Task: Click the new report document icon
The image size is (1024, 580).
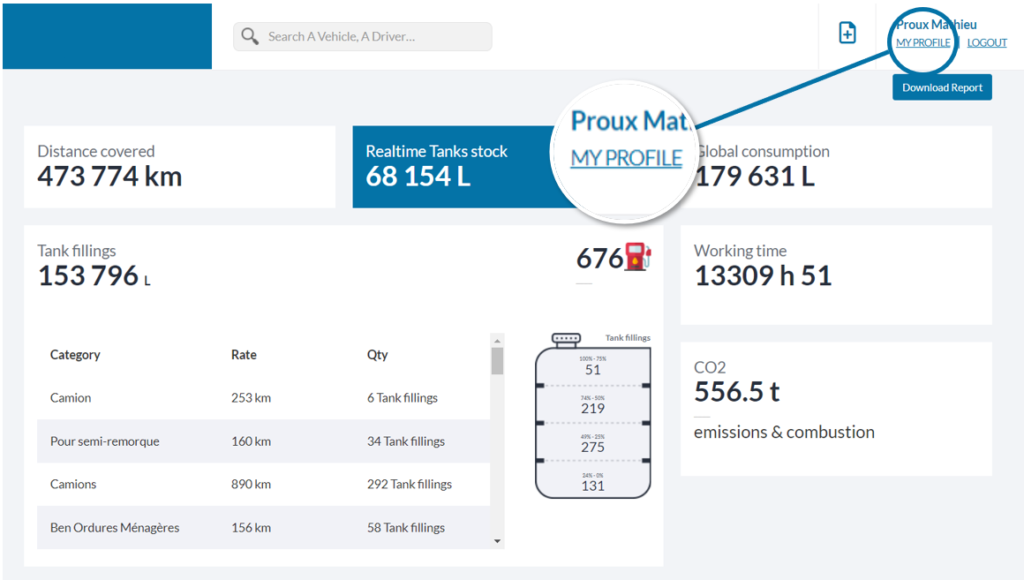Action: 847,33
